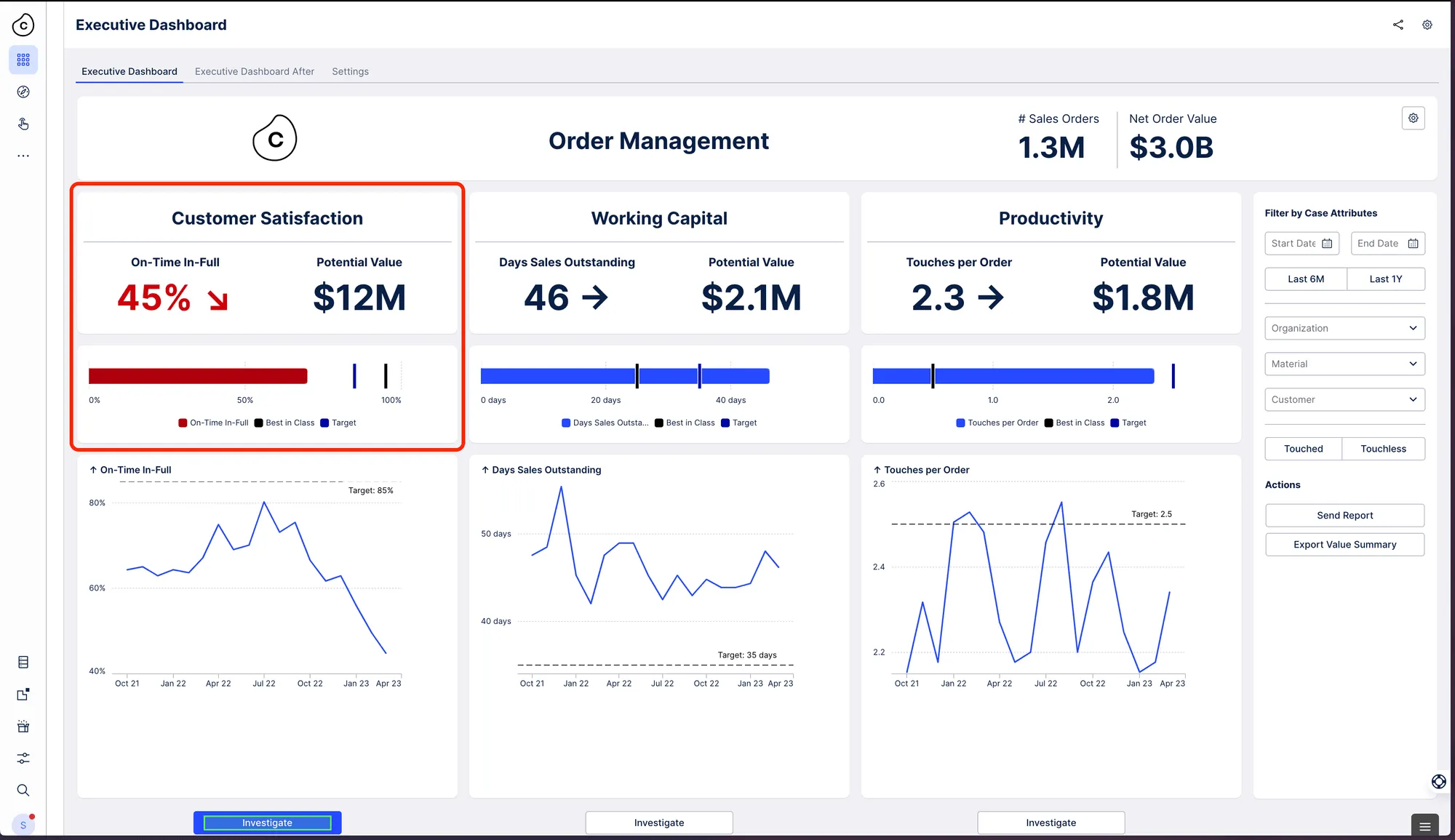Open the Settings tab
Image resolution: width=1455 pixels, height=840 pixels.
350,71
